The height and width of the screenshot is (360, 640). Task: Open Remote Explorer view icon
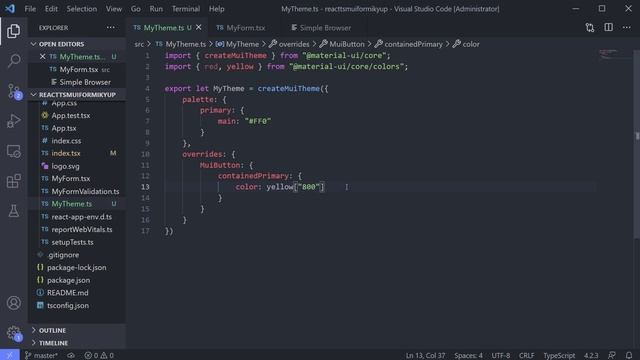coord(13,151)
